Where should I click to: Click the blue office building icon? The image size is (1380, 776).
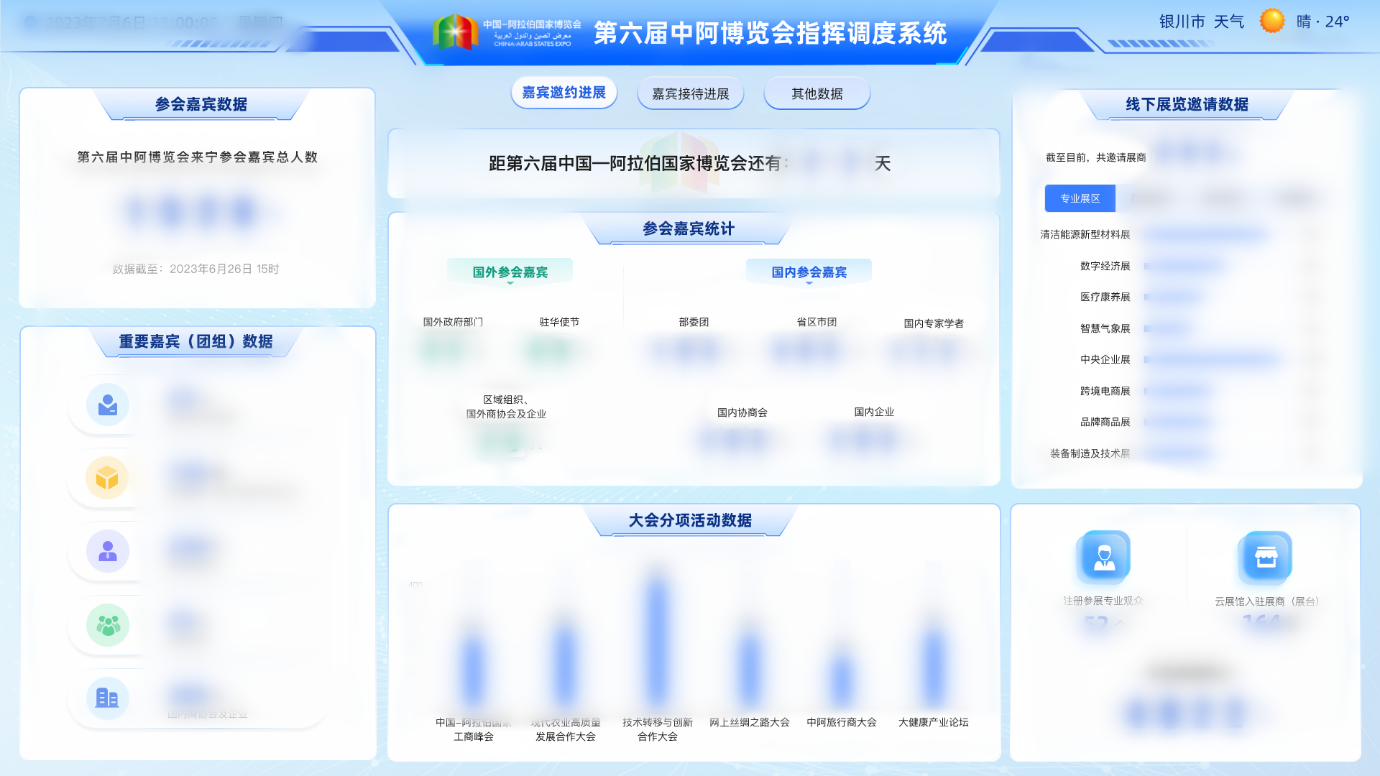tap(107, 697)
